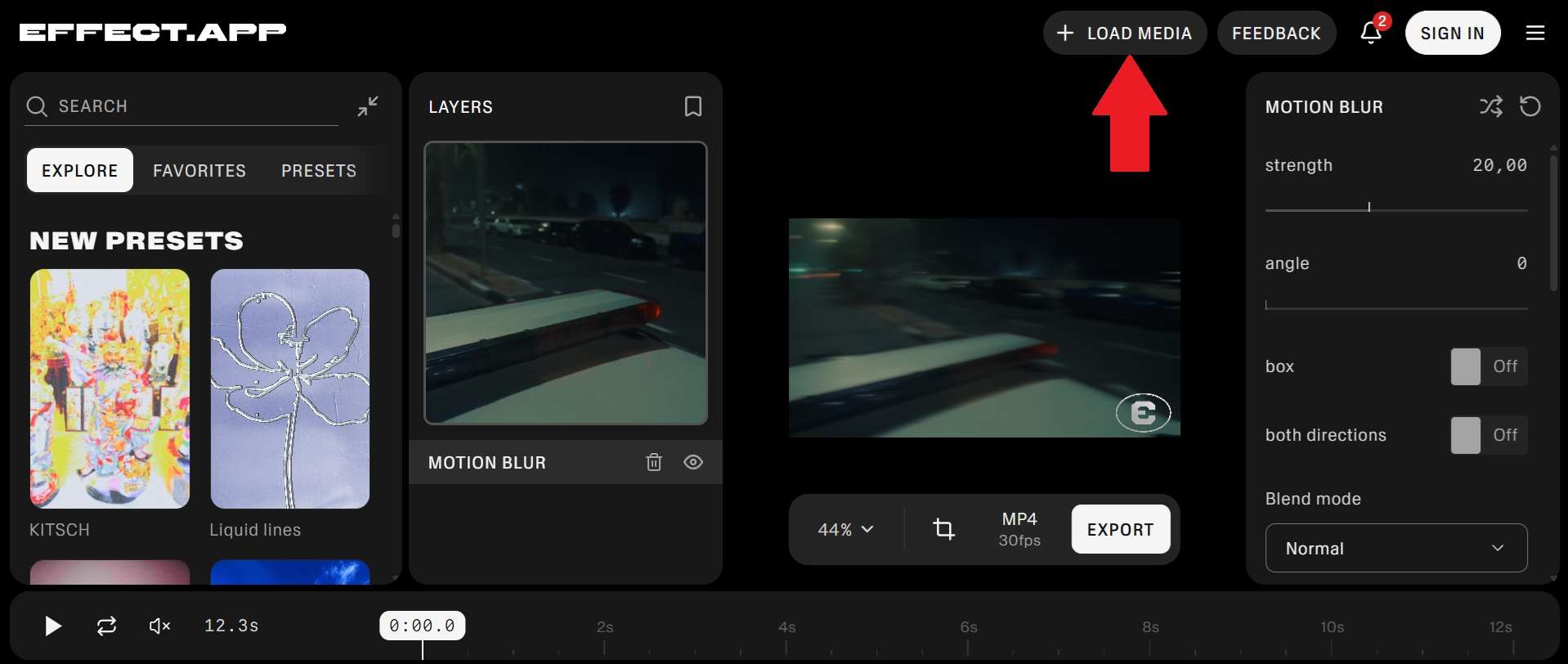Click the Sign In button
Viewport: 1568px width, 664px height.
1453,33
